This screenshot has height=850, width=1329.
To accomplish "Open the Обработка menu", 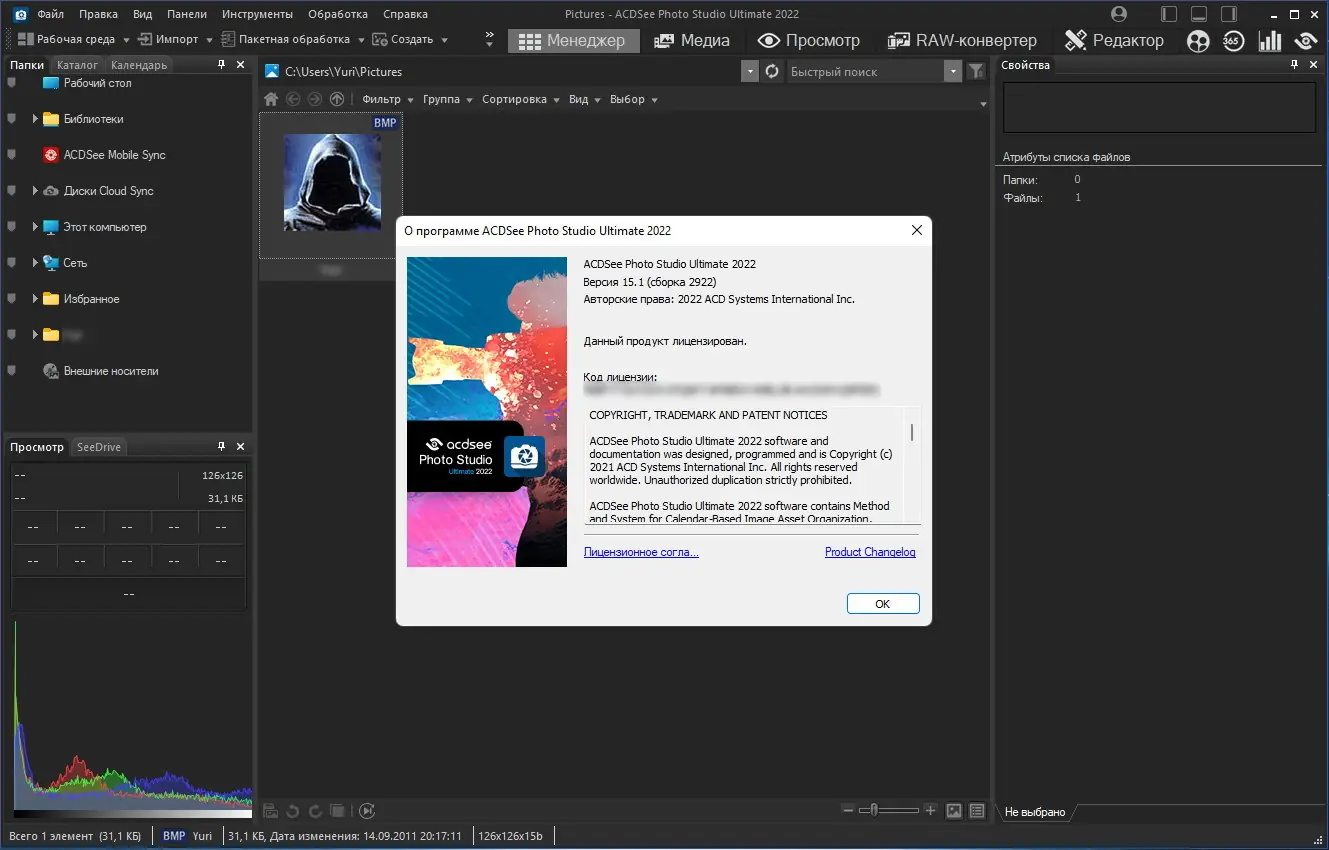I will 337,13.
